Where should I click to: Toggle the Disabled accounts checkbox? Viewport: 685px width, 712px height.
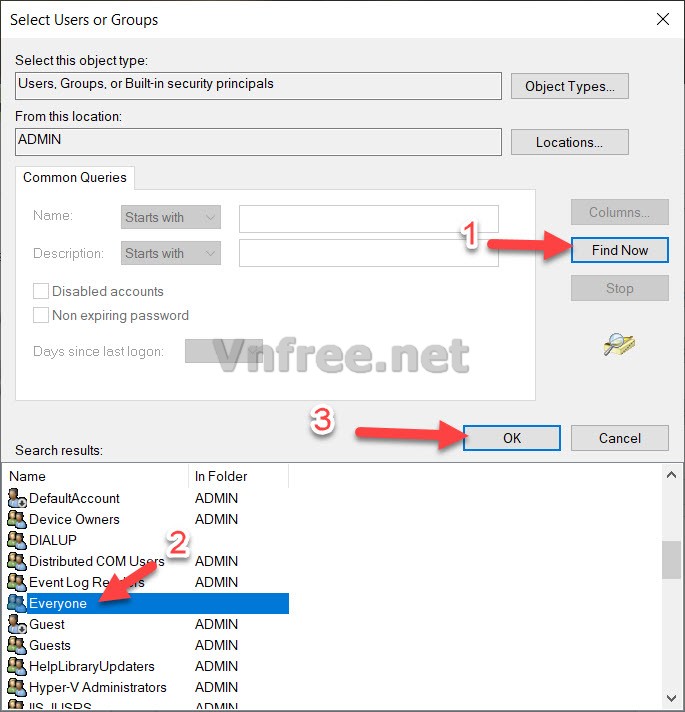(x=41, y=291)
